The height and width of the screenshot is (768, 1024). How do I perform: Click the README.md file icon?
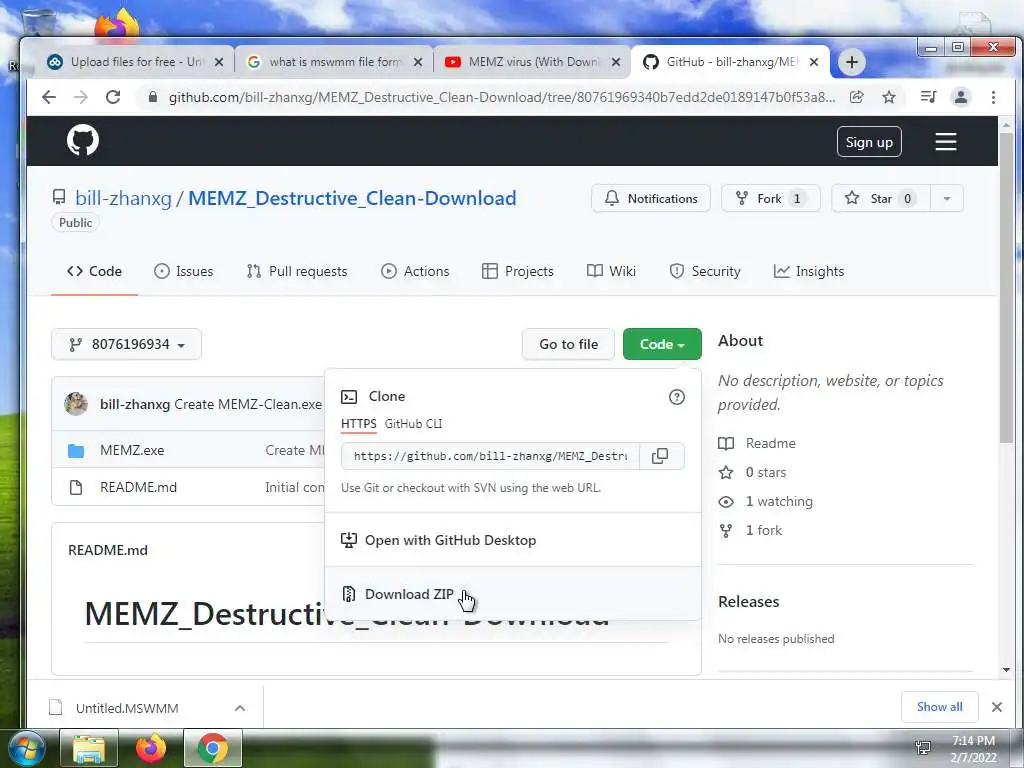[x=76, y=487]
